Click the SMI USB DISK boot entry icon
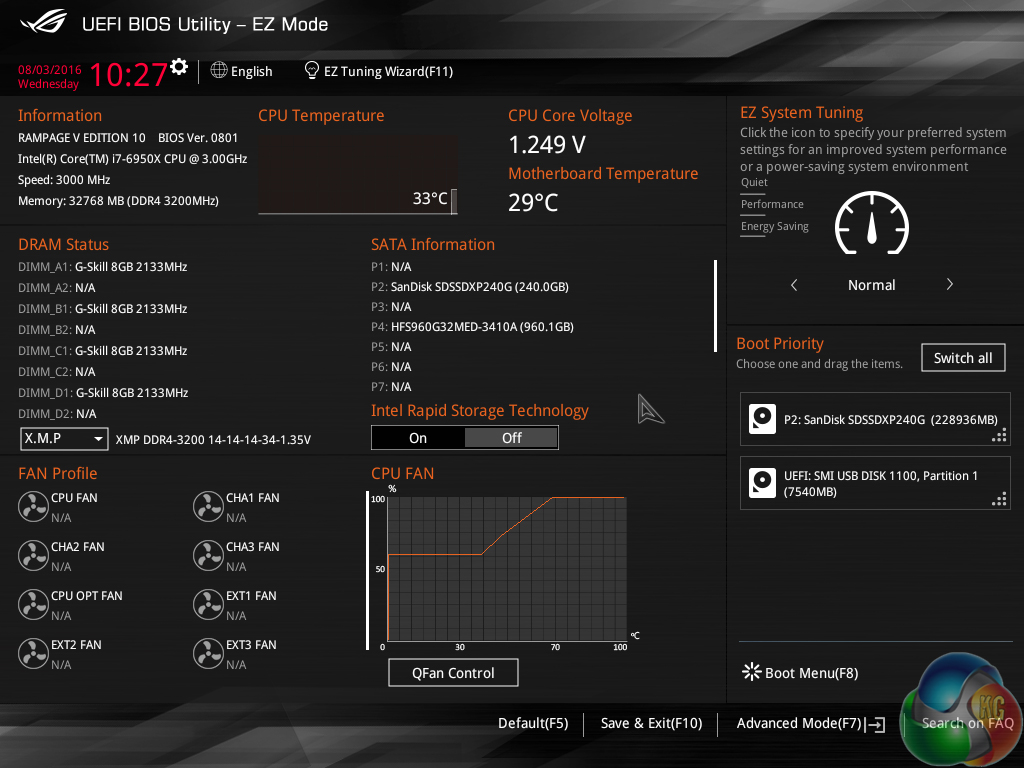The width and height of the screenshot is (1024, 768). 762,483
